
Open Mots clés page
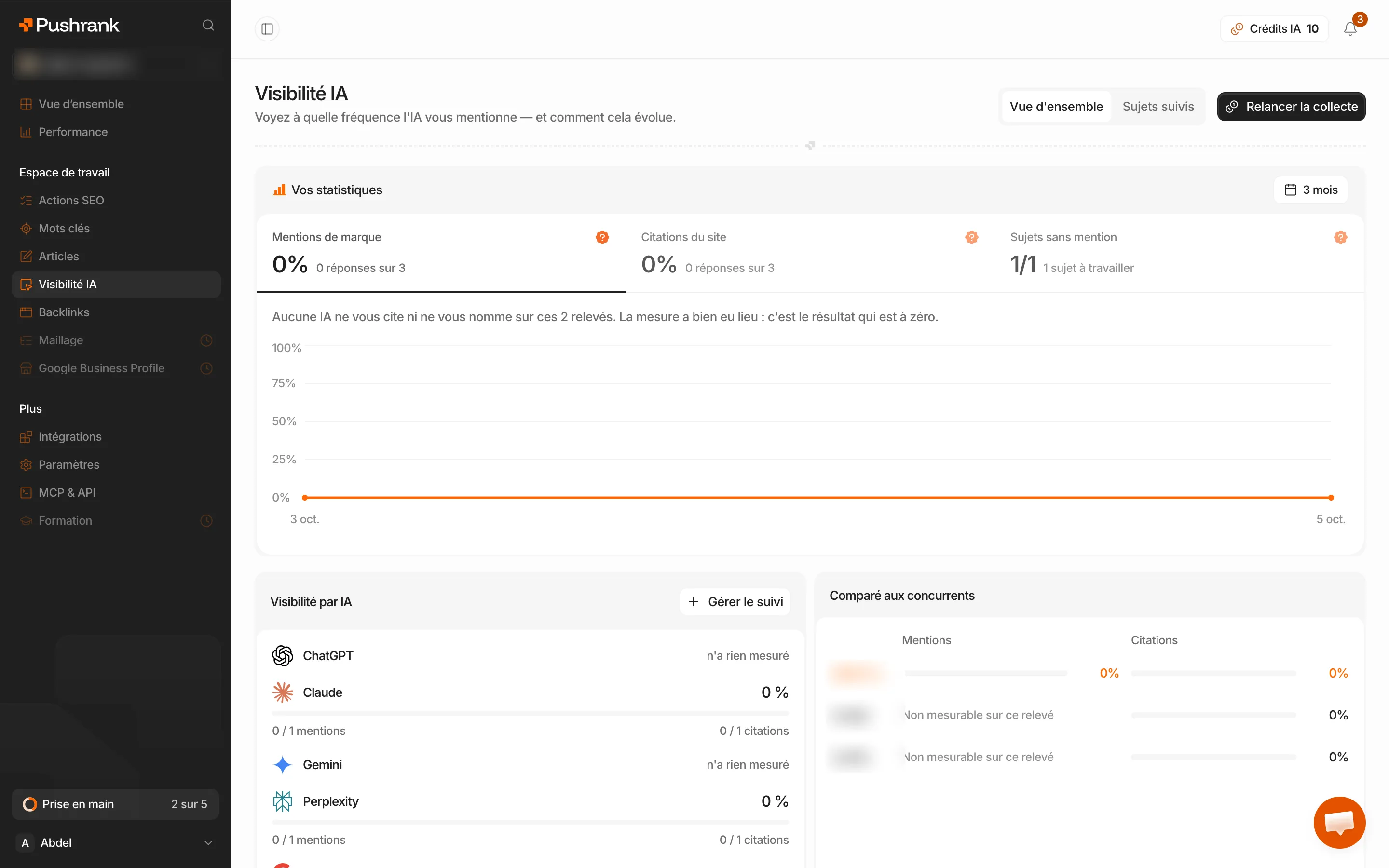click(x=116, y=229)
